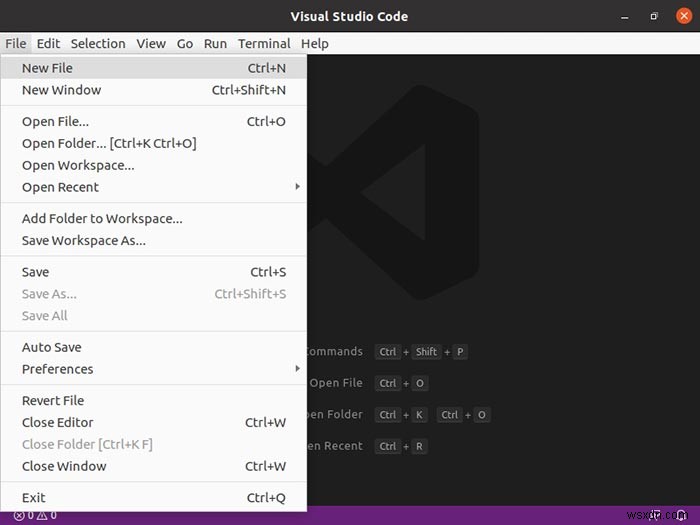The image size is (700, 525).
Task: Click the errors count icon in status bar
Action: 19,516
